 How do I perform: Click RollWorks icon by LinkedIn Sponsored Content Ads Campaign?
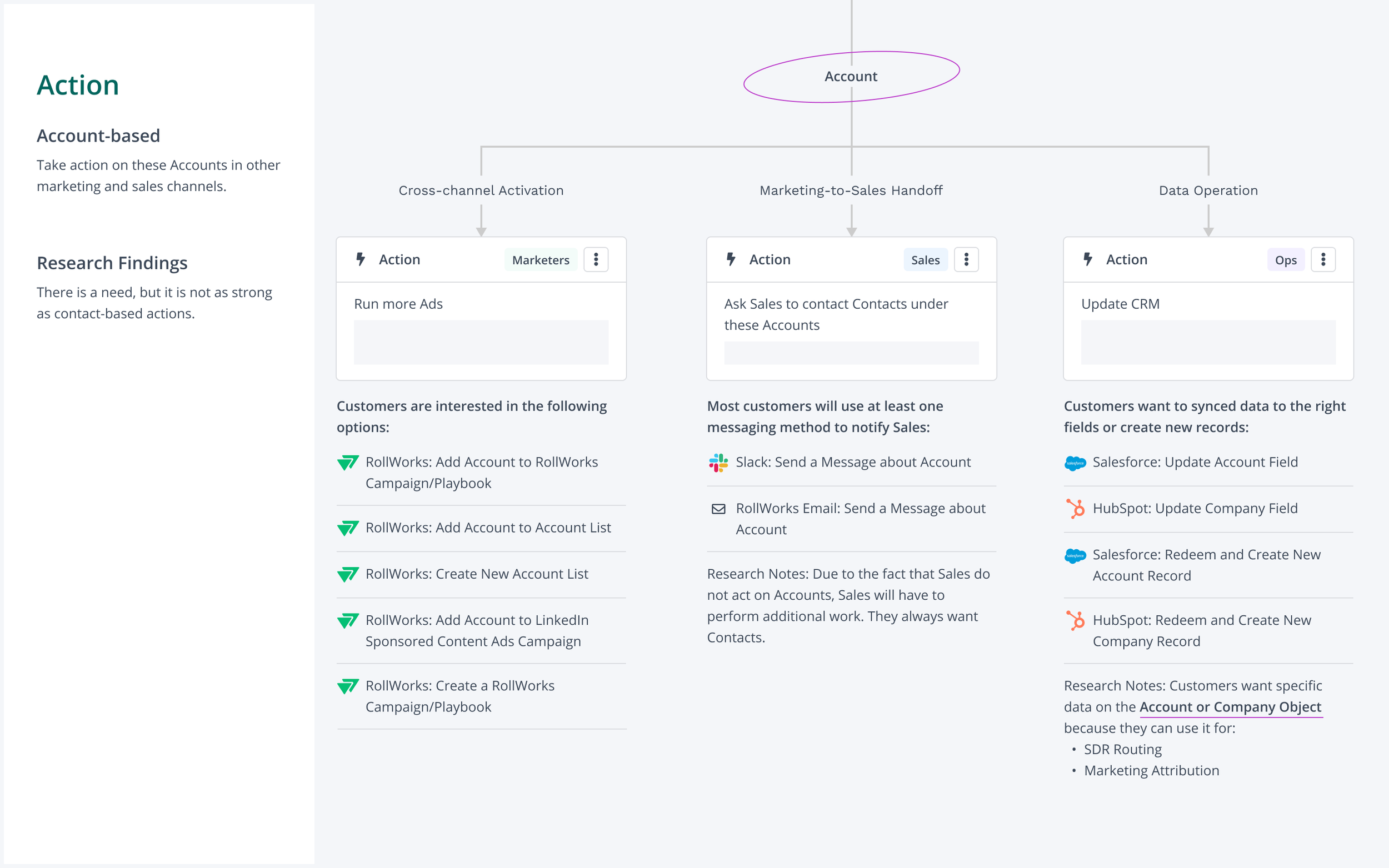[348, 620]
